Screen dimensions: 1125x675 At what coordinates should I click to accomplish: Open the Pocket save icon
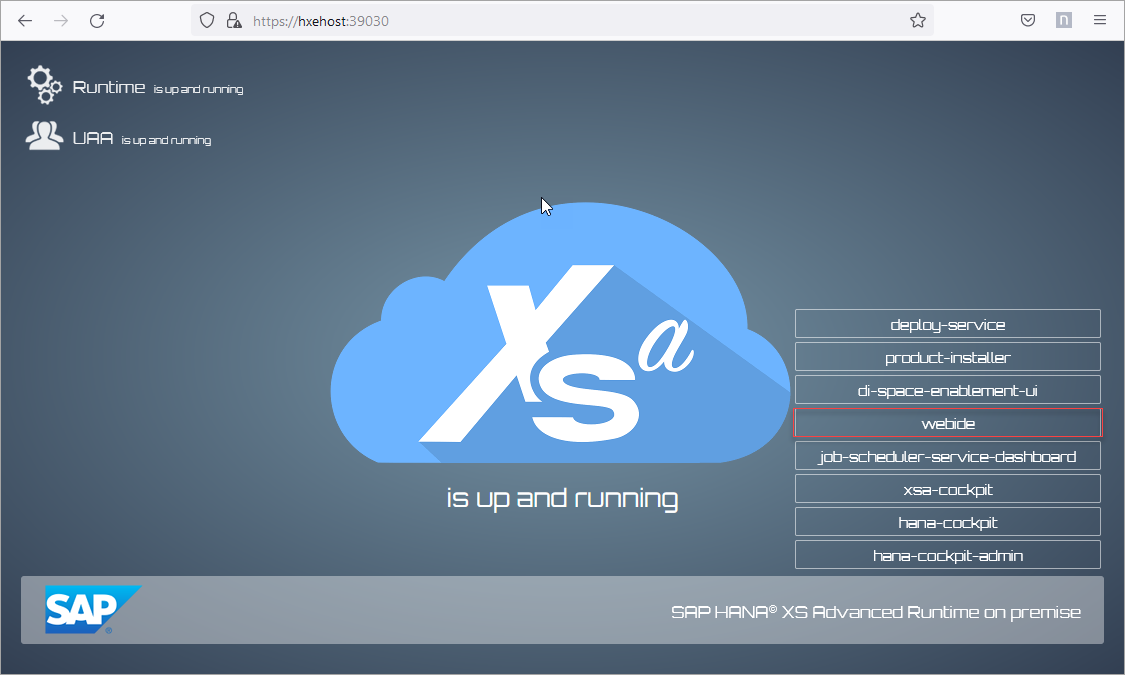click(x=1027, y=21)
